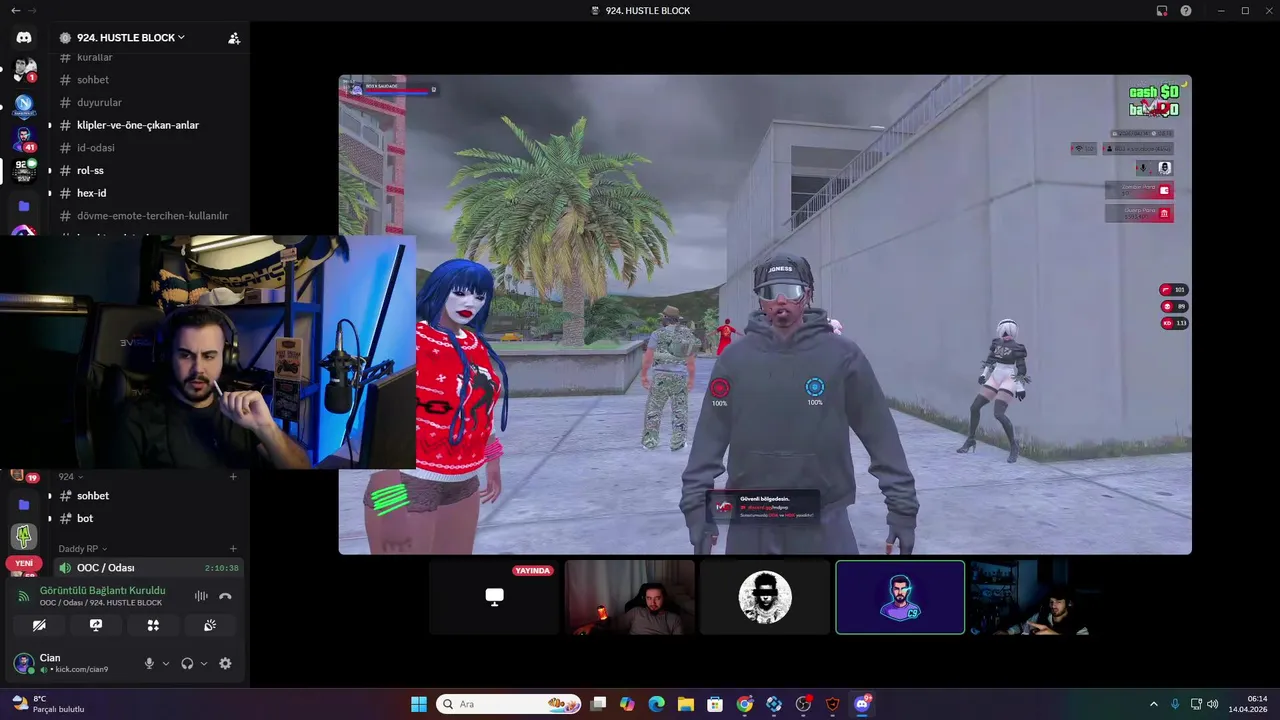This screenshot has height=720, width=1280.
Task: Select YAYINDA live stream tile
Action: pos(494,597)
